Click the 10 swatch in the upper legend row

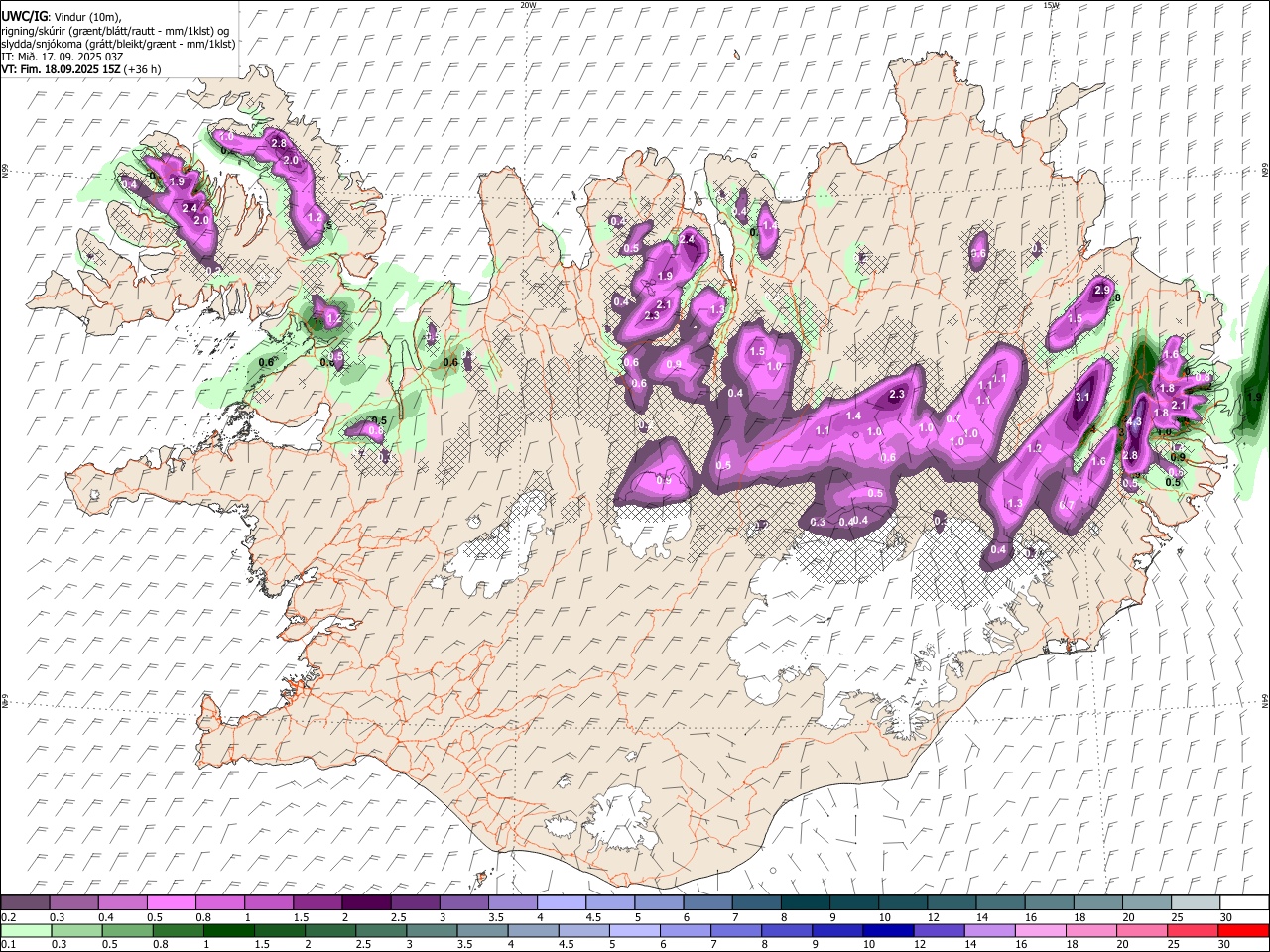coord(902,902)
